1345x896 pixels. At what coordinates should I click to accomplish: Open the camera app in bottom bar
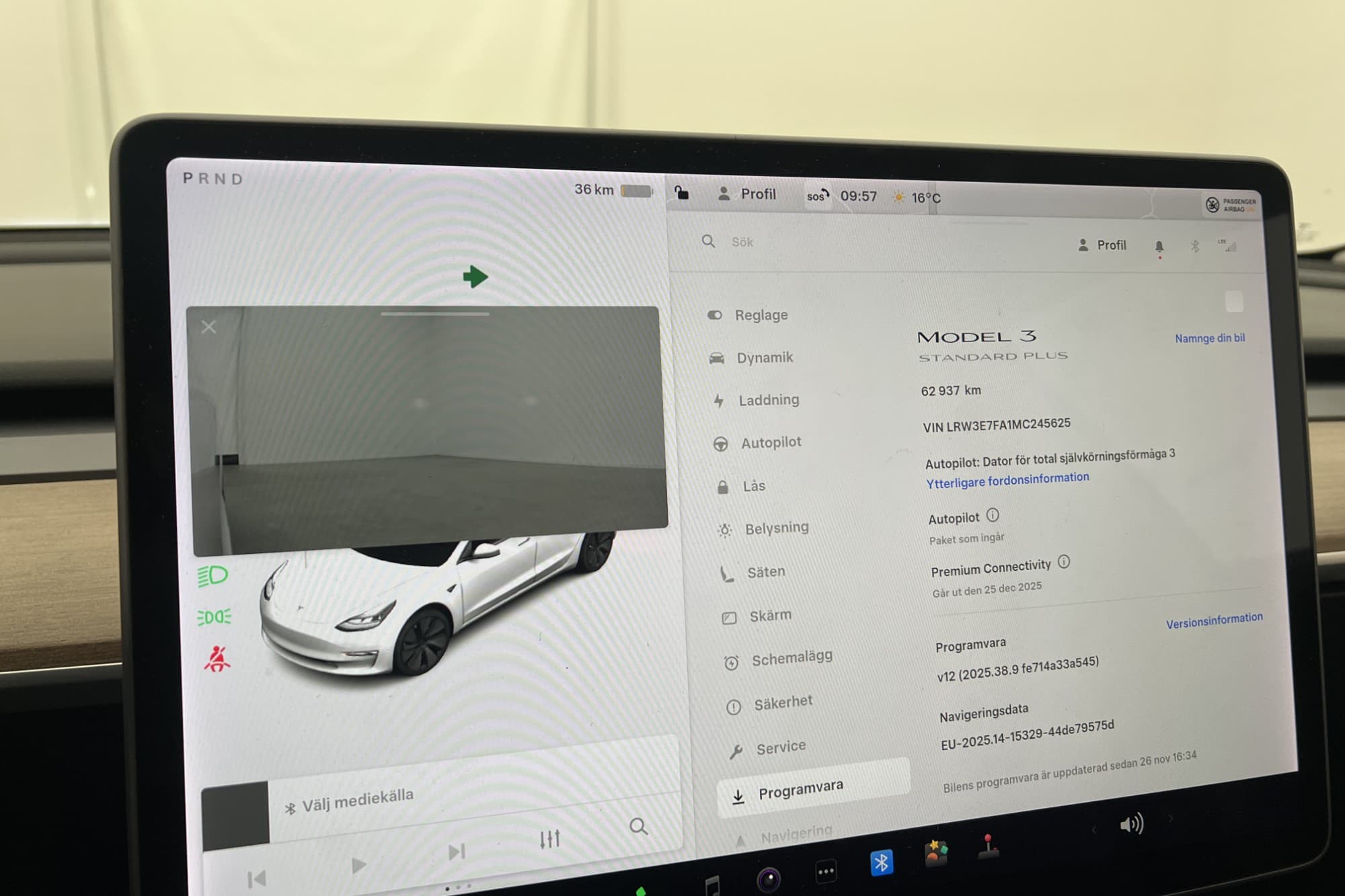(769, 879)
